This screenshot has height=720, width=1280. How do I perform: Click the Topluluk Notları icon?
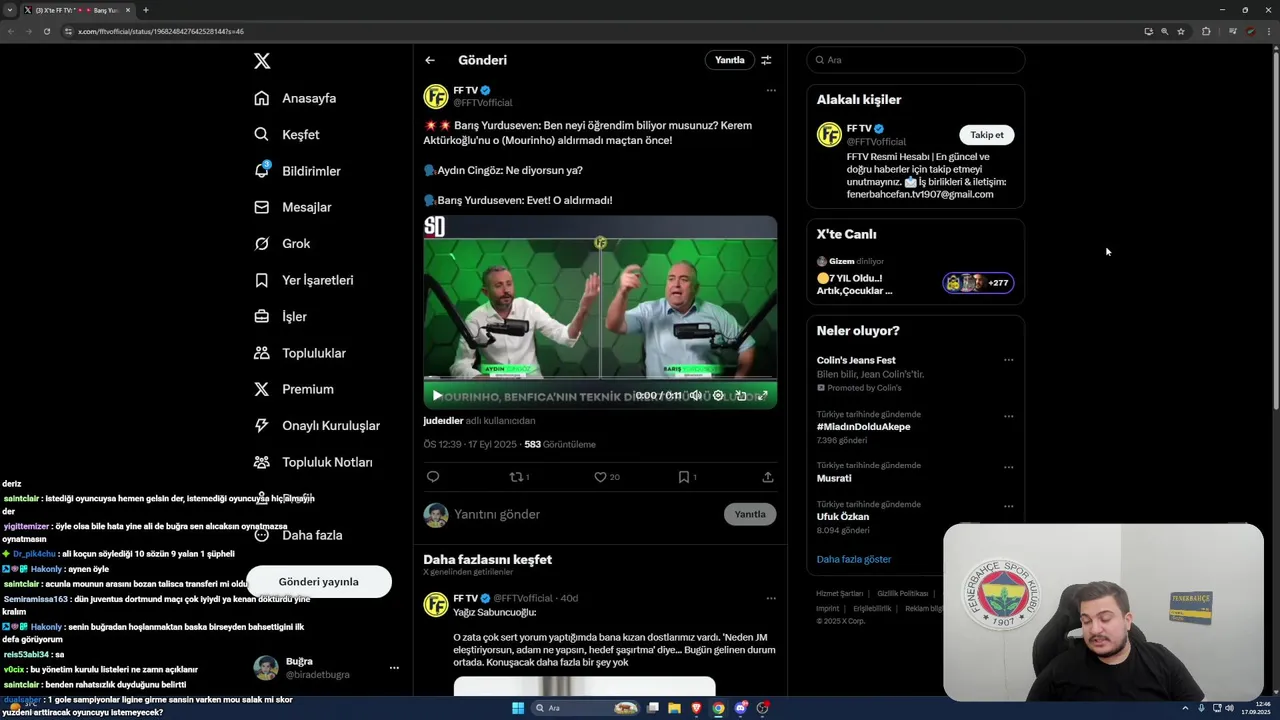coord(262,462)
